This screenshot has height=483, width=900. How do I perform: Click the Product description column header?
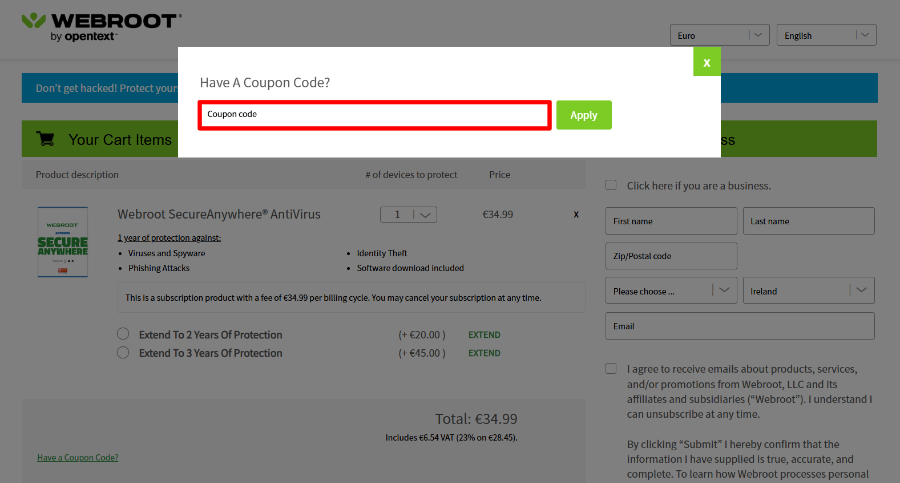[77, 175]
